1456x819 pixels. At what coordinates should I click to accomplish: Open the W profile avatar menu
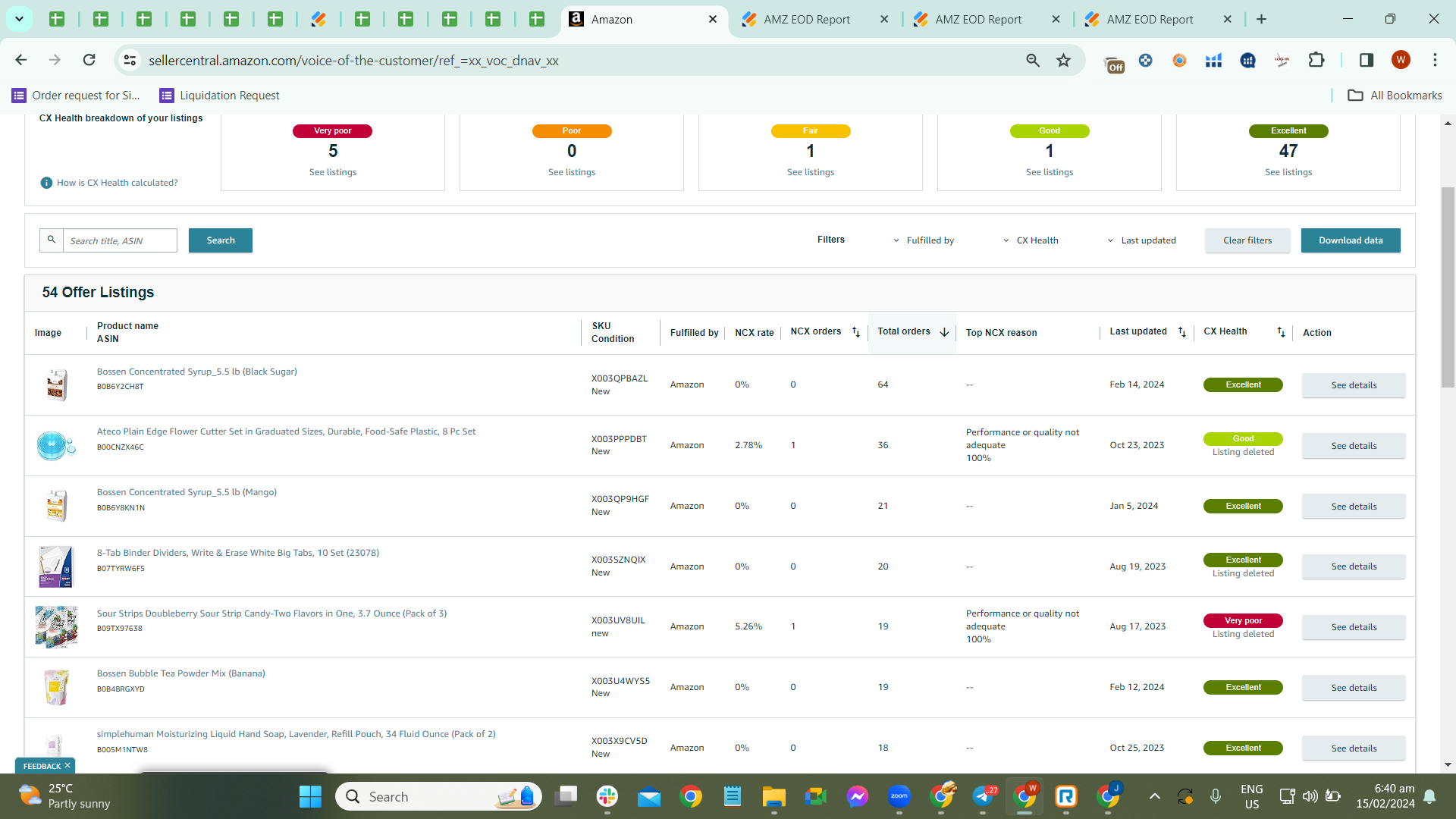click(1401, 60)
